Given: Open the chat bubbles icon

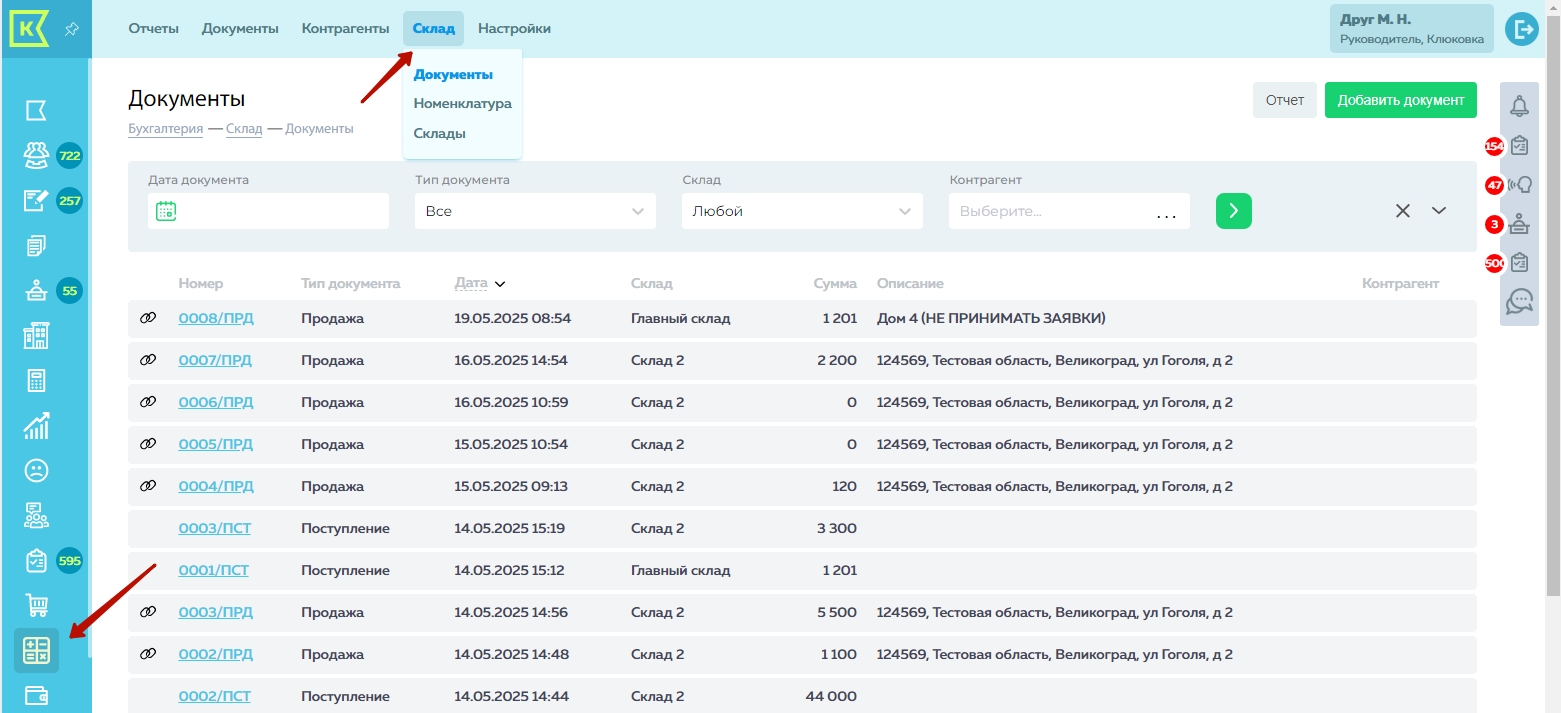Looking at the screenshot, I should click(1519, 300).
